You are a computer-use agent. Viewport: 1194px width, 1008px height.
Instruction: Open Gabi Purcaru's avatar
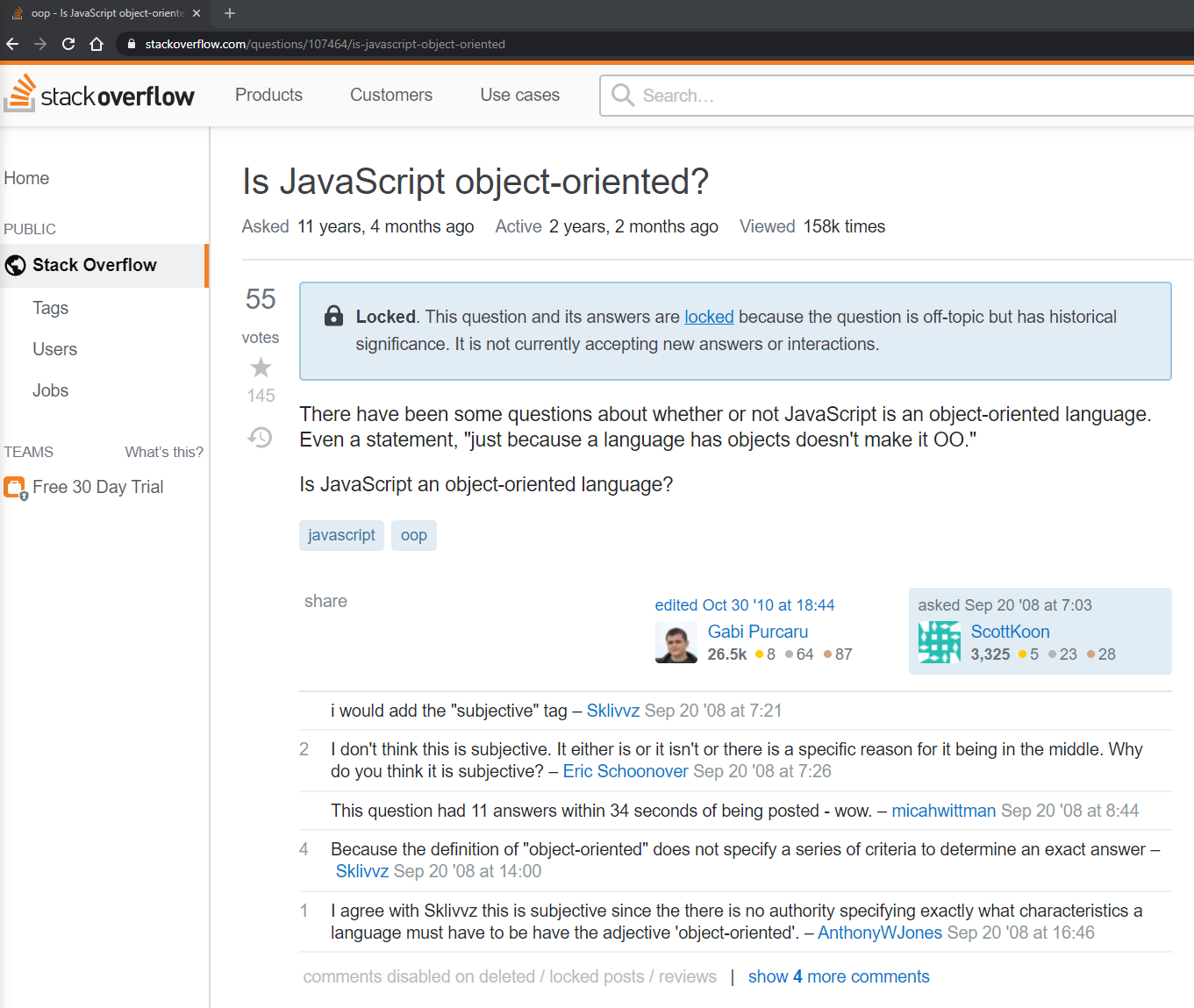[676, 643]
